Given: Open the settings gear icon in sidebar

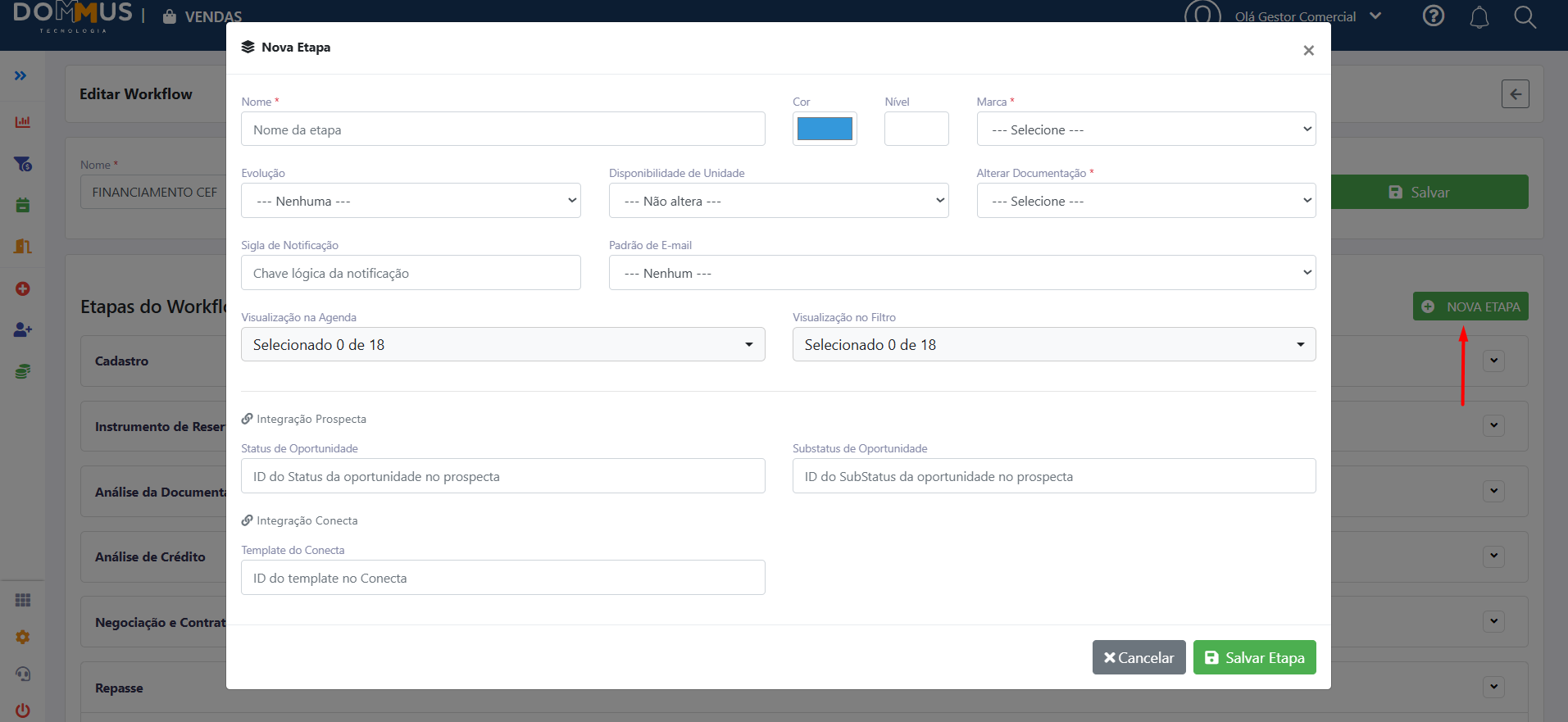Looking at the screenshot, I should click(23, 637).
